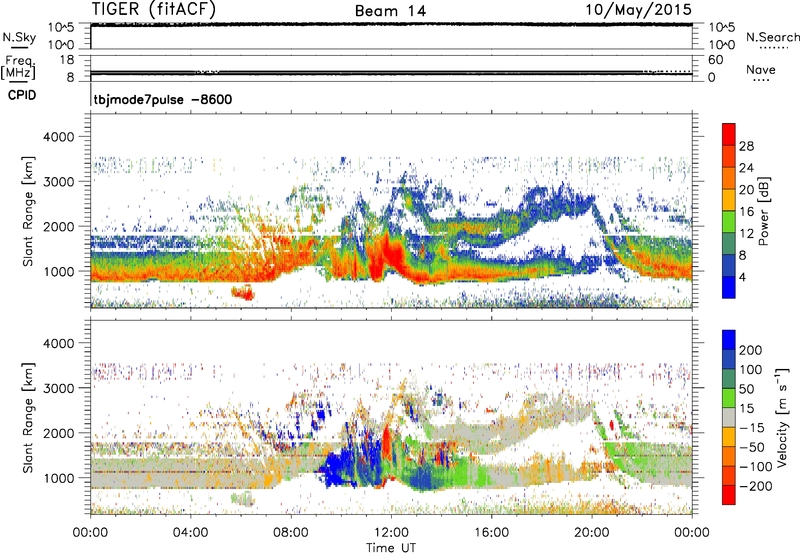
Task: Click '4000' on the power panel range axis
Action: pos(59,137)
